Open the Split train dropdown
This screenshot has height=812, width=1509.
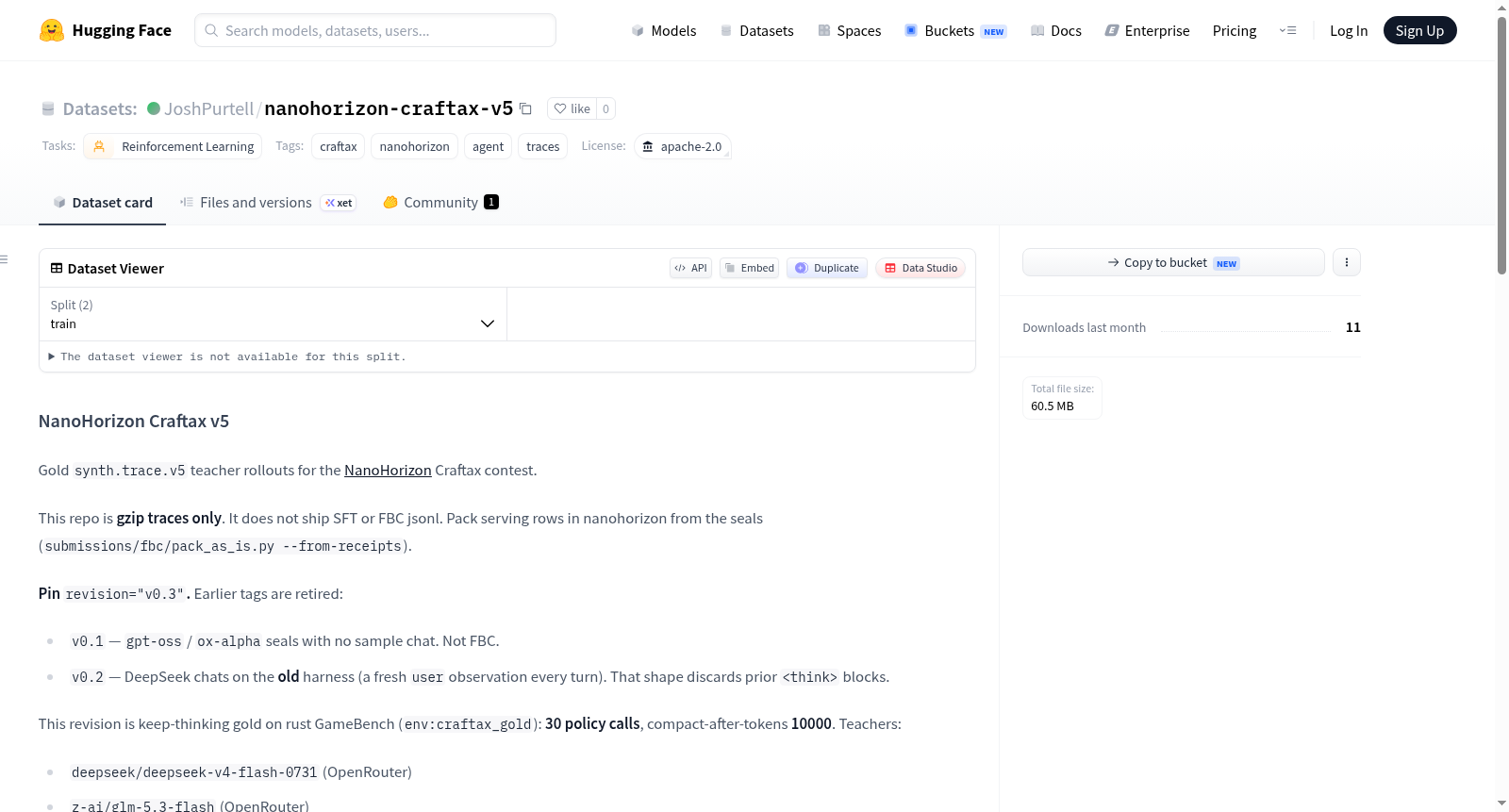click(x=274, y=314)
